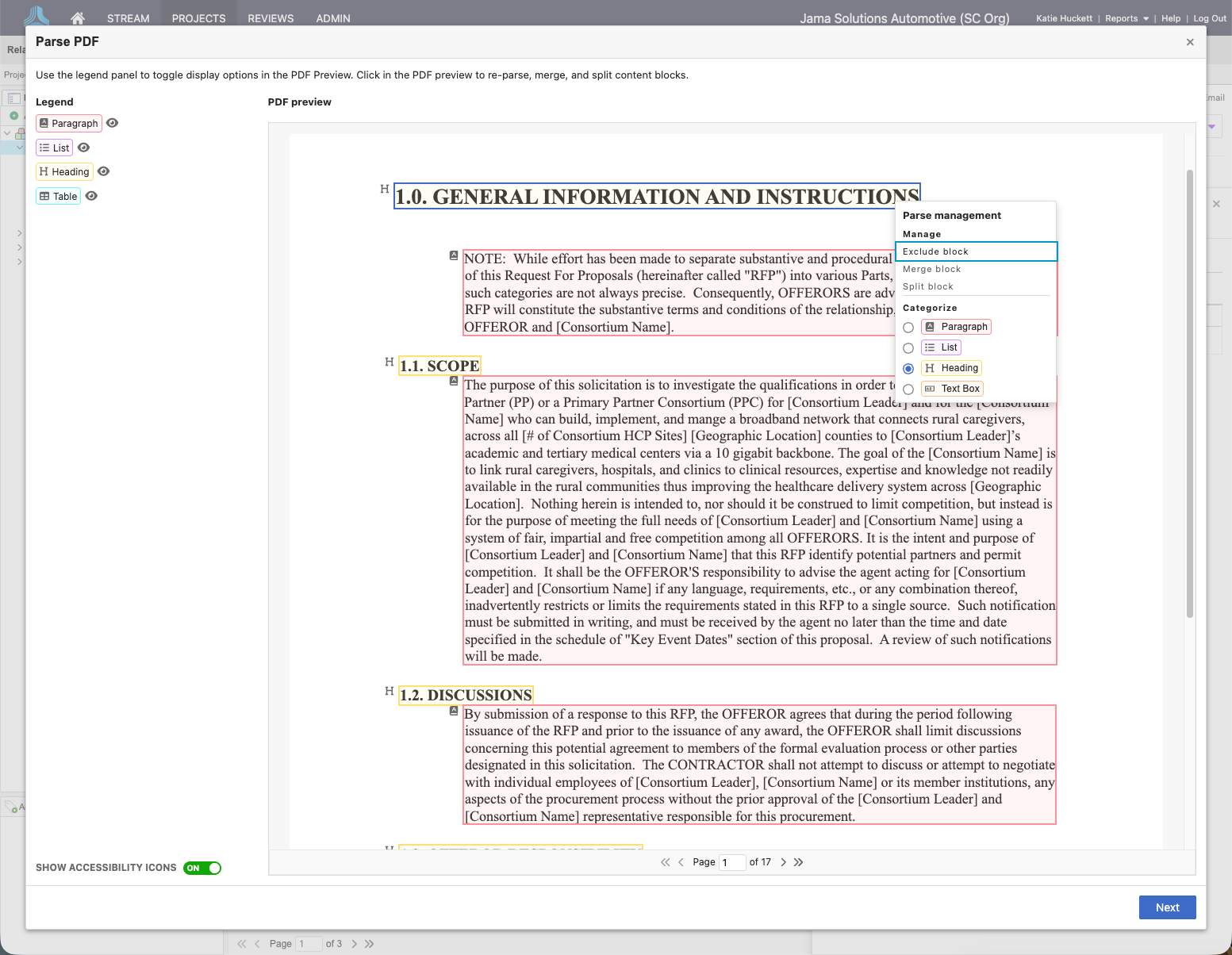Viewport: 1232px width, 955px height.
Task: Select Paragraph radio button in Categorize
Action: click(908, 328)
